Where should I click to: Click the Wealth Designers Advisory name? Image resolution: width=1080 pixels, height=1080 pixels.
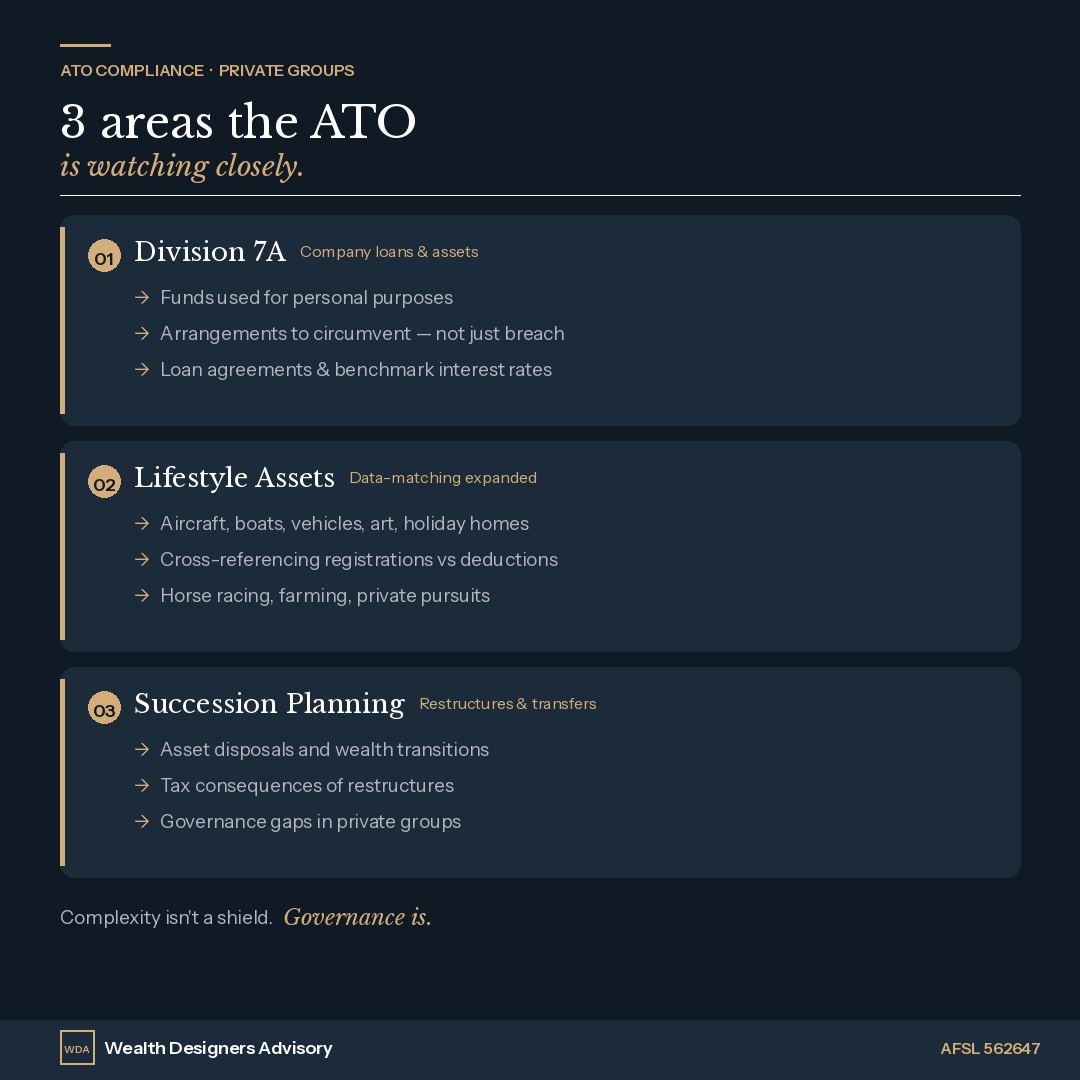[x=218, y=1048]
